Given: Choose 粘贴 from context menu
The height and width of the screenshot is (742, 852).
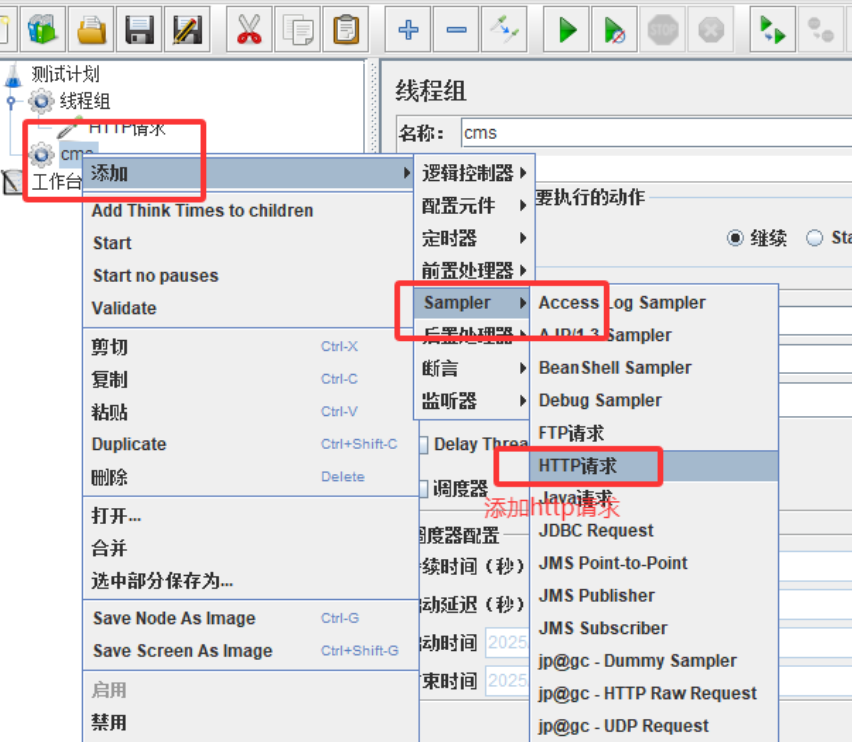Looking at the screenshot, I should 250,412.
